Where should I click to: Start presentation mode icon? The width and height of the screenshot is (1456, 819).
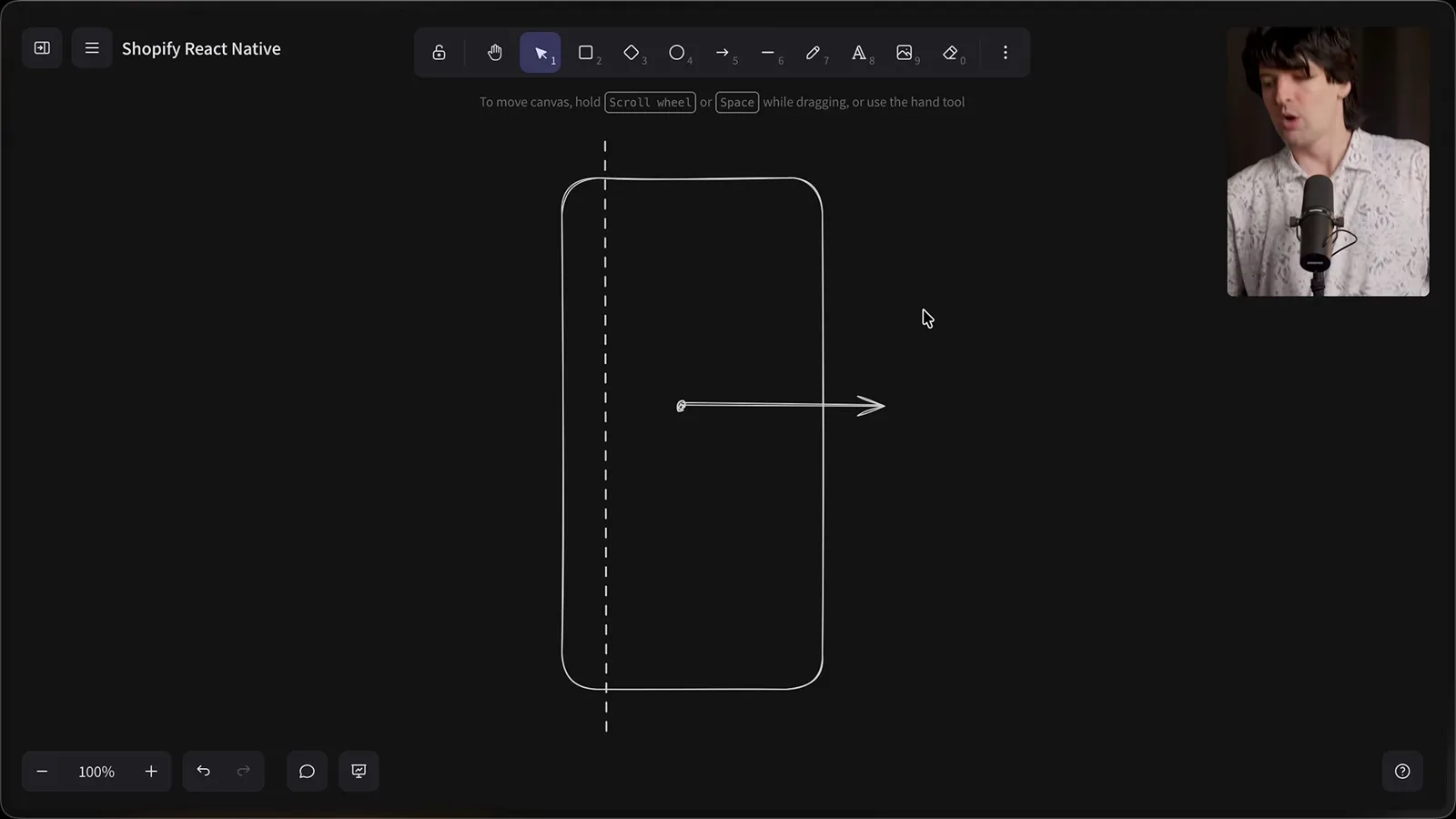point(359,772)
